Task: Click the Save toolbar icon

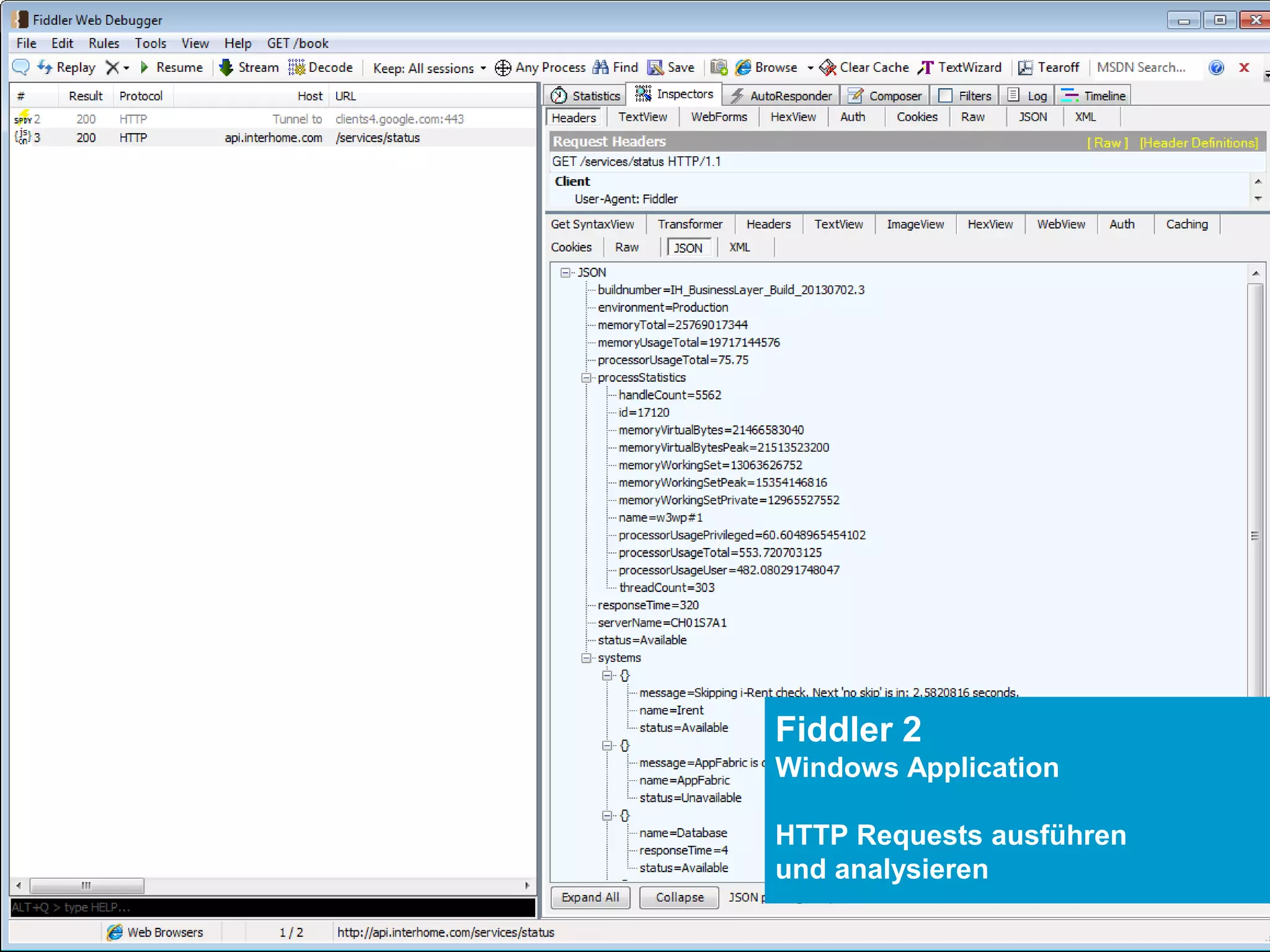Action: pos(655,67)
